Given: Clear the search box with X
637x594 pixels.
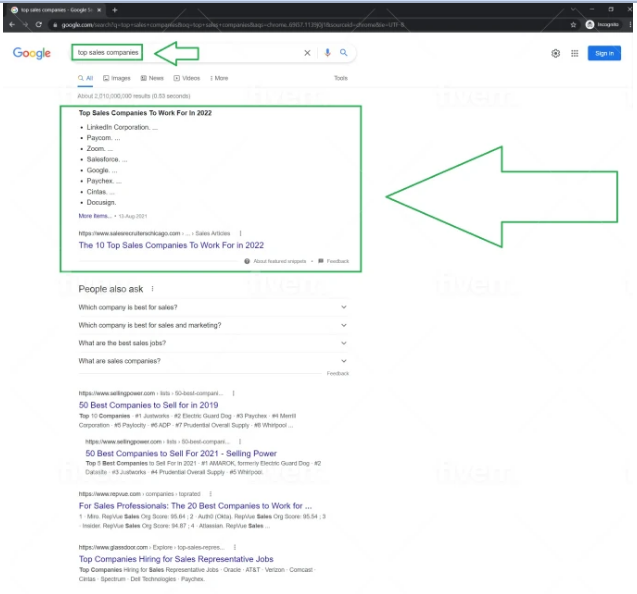Looking at the screenshot, I should click(x=307, y=53).
